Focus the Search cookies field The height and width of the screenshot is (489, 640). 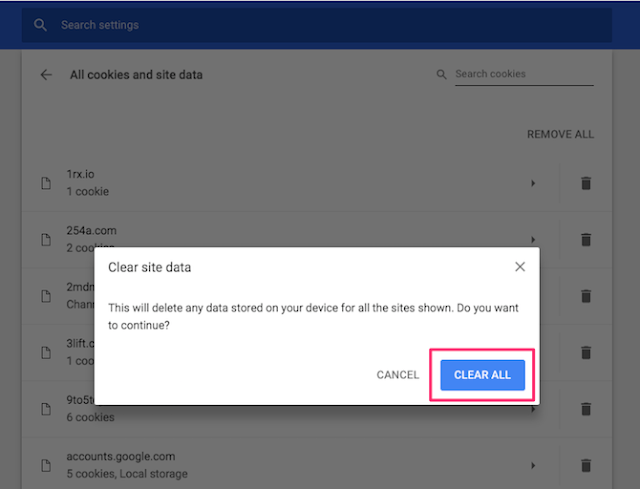point(523,74)
